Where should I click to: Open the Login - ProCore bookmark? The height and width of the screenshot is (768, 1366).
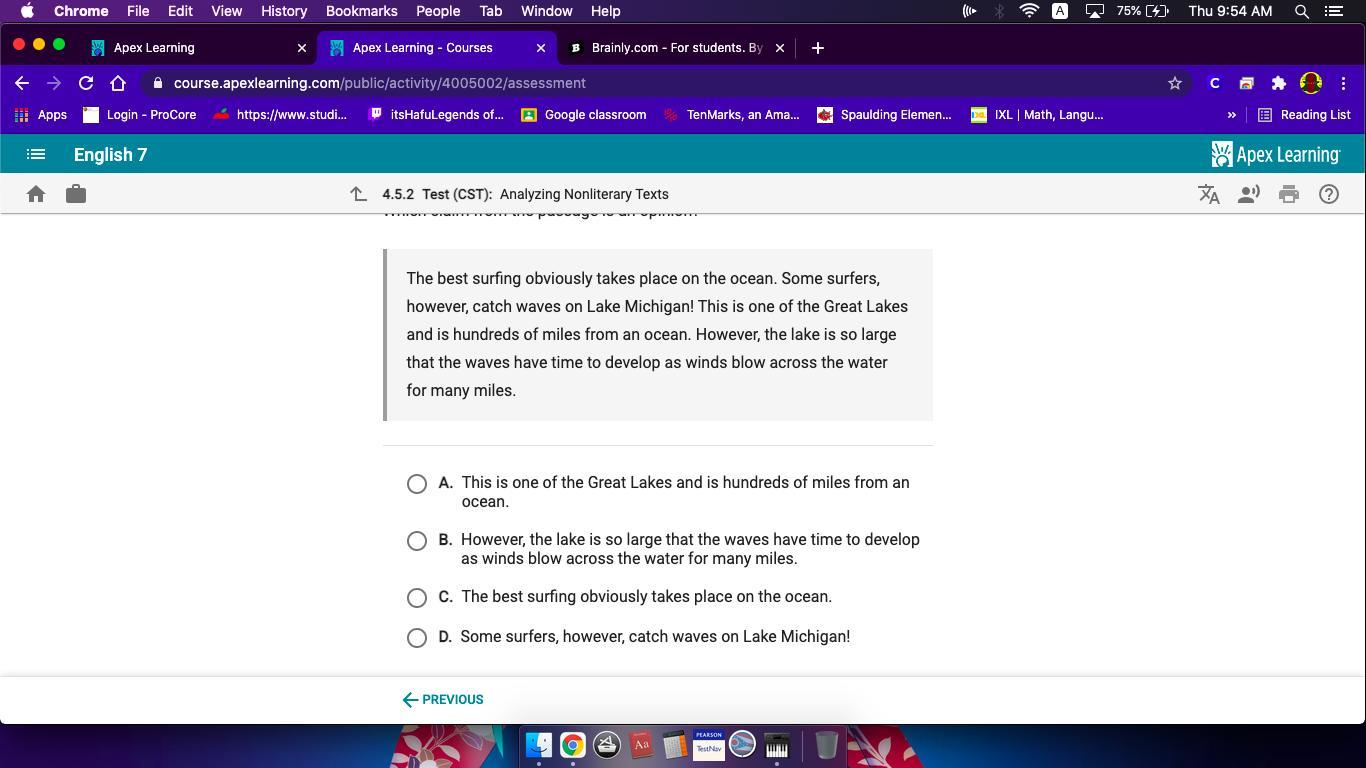point(140,115)
